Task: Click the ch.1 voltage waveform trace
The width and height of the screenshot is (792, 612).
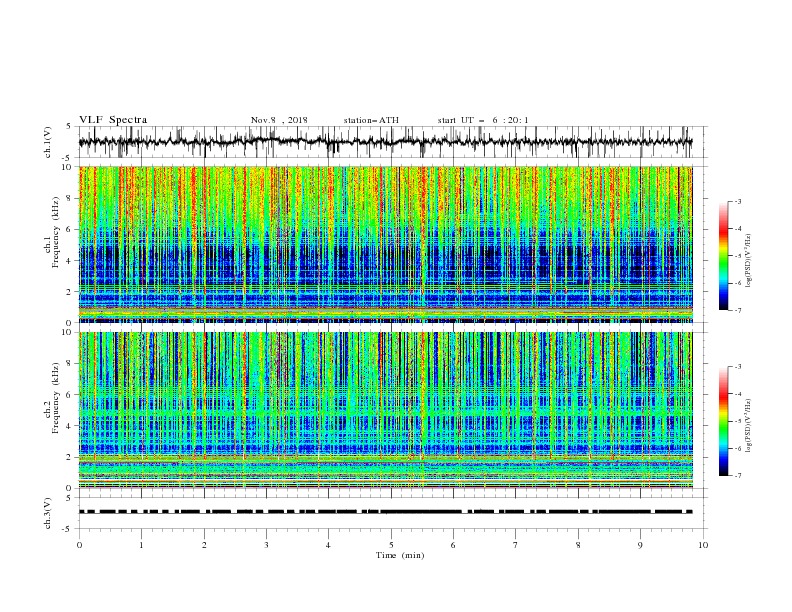Action: (385, 142)
